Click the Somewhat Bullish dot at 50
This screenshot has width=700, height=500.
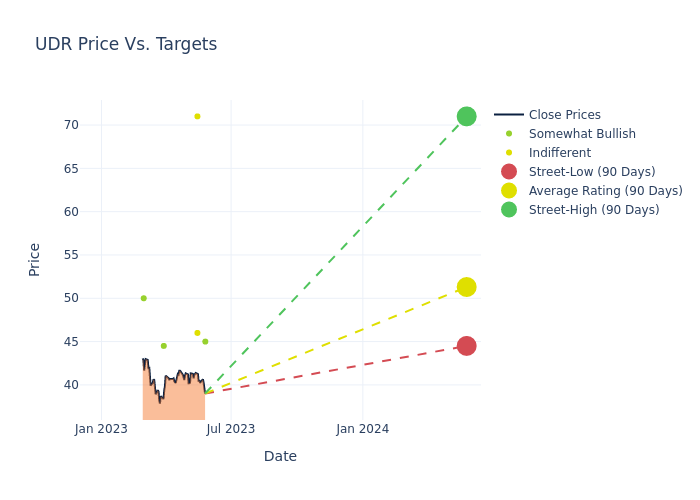[x=143, y=298]
